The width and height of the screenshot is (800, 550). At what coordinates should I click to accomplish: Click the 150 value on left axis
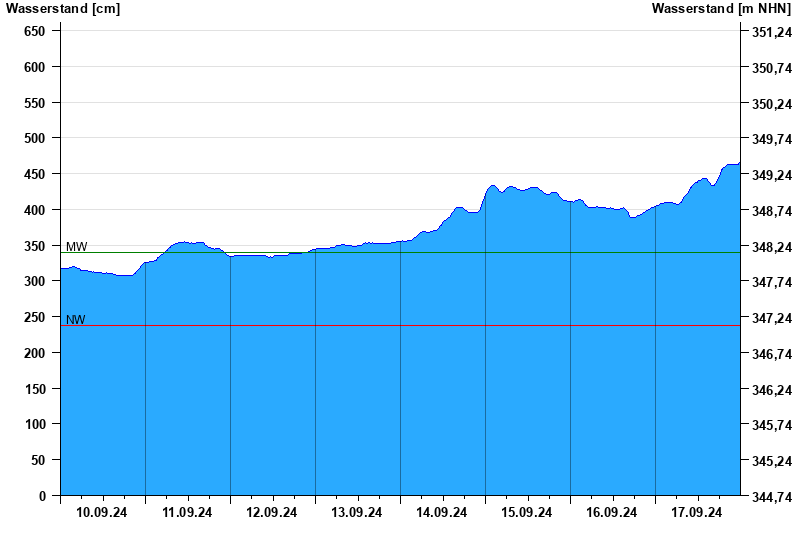tap(35, 389)
